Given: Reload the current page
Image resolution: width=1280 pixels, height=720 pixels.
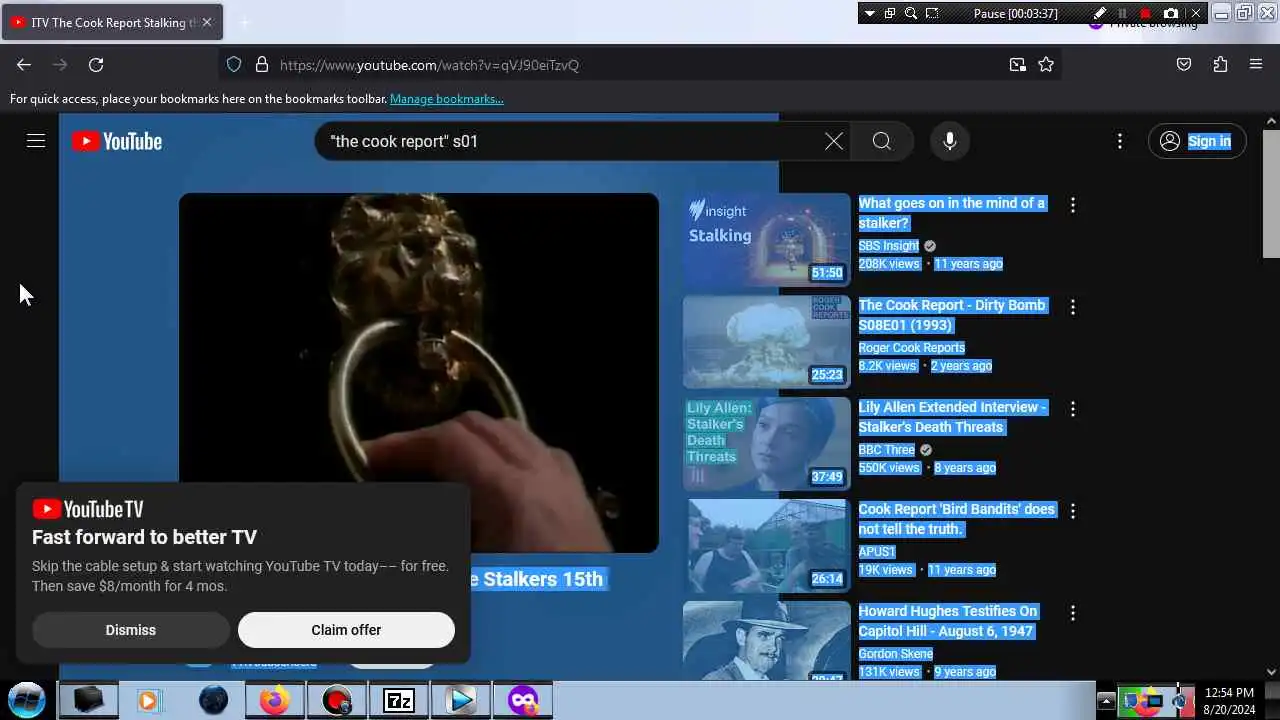Looking at the screenshot, I should [x=96, y=65].
